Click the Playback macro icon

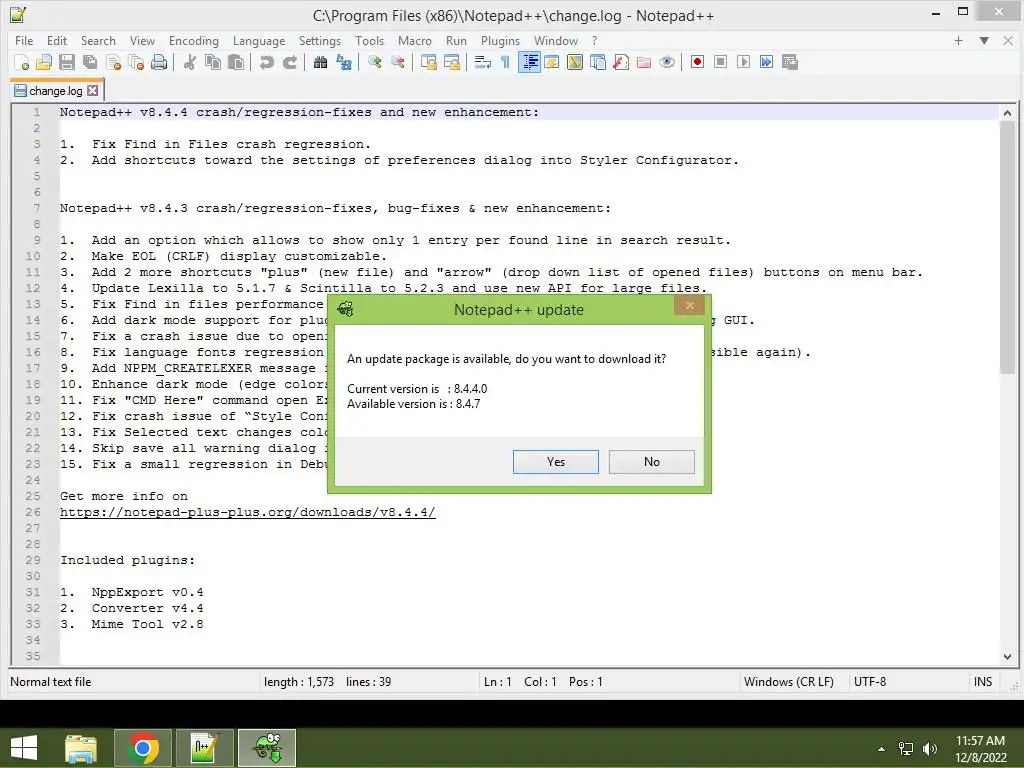click(x=743, y=62)
